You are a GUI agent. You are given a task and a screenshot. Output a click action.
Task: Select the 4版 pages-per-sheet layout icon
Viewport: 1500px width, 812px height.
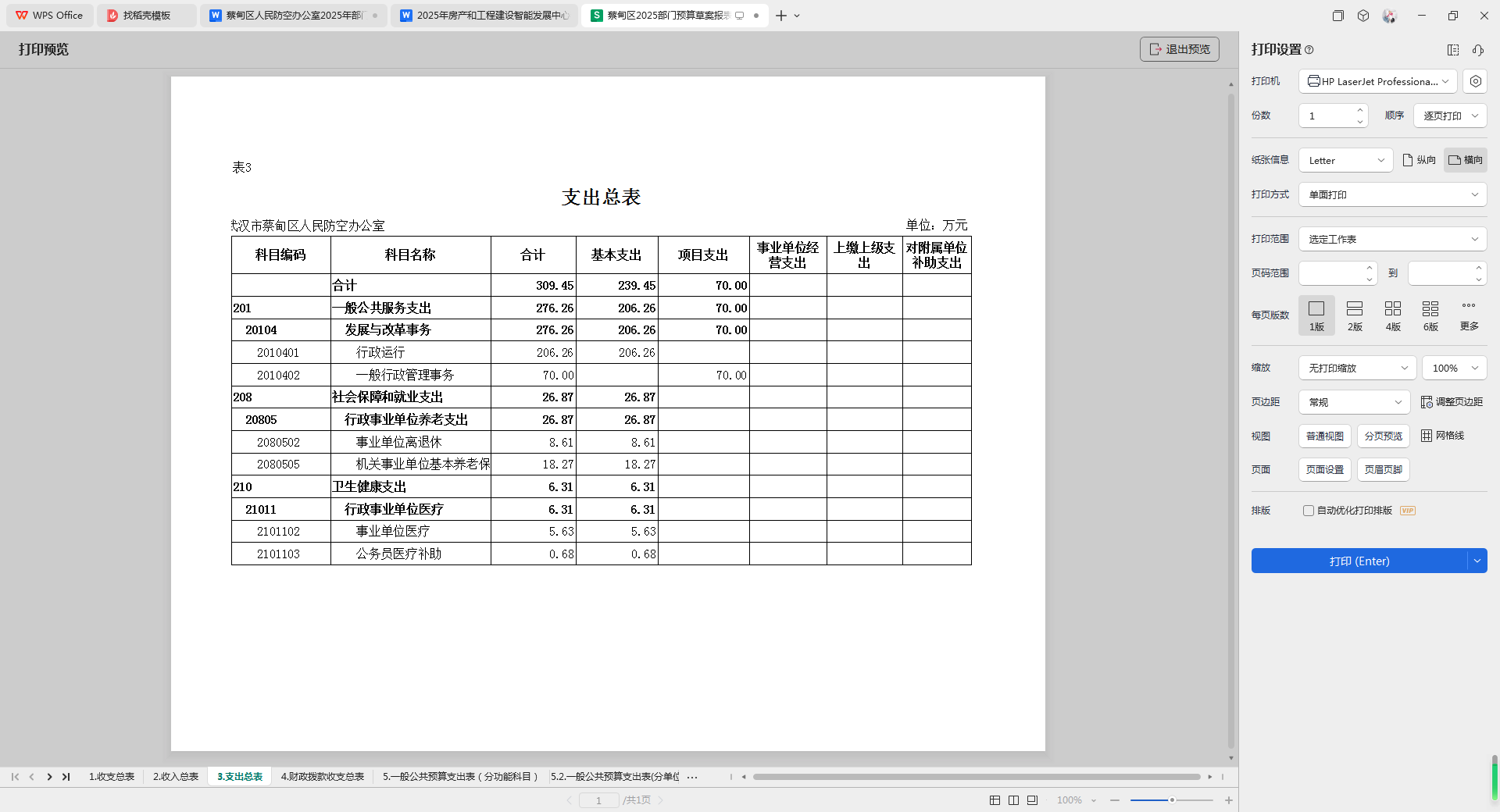(1392, 309)
